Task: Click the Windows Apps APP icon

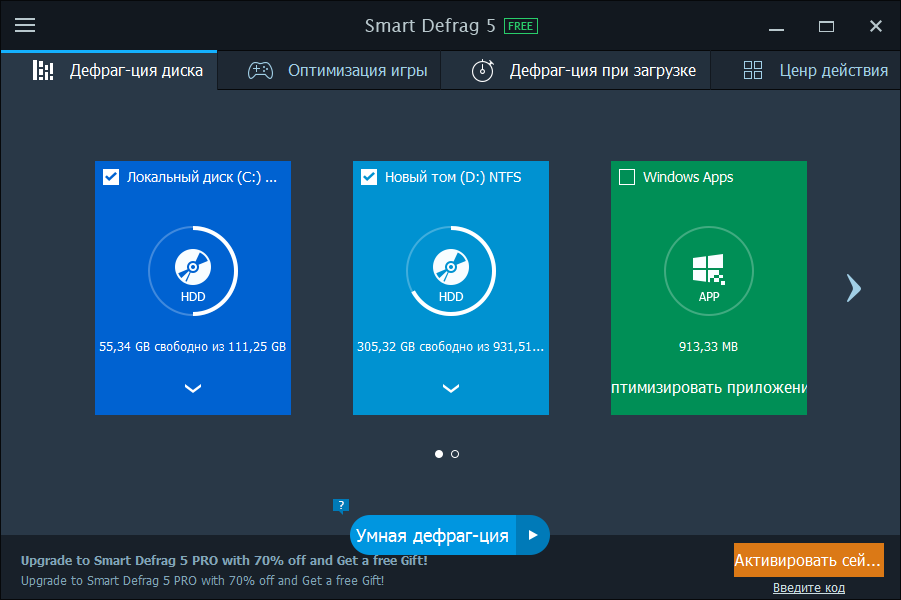Action: click(x=708, y=268)
